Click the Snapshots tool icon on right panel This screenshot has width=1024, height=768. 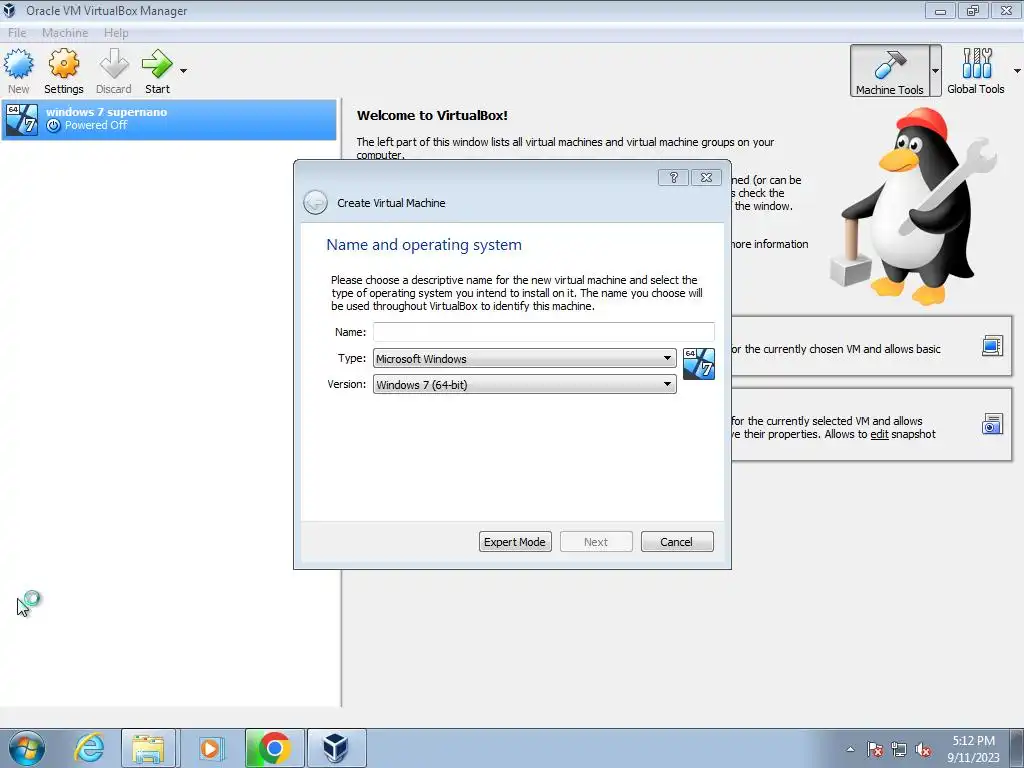point(992,424)
